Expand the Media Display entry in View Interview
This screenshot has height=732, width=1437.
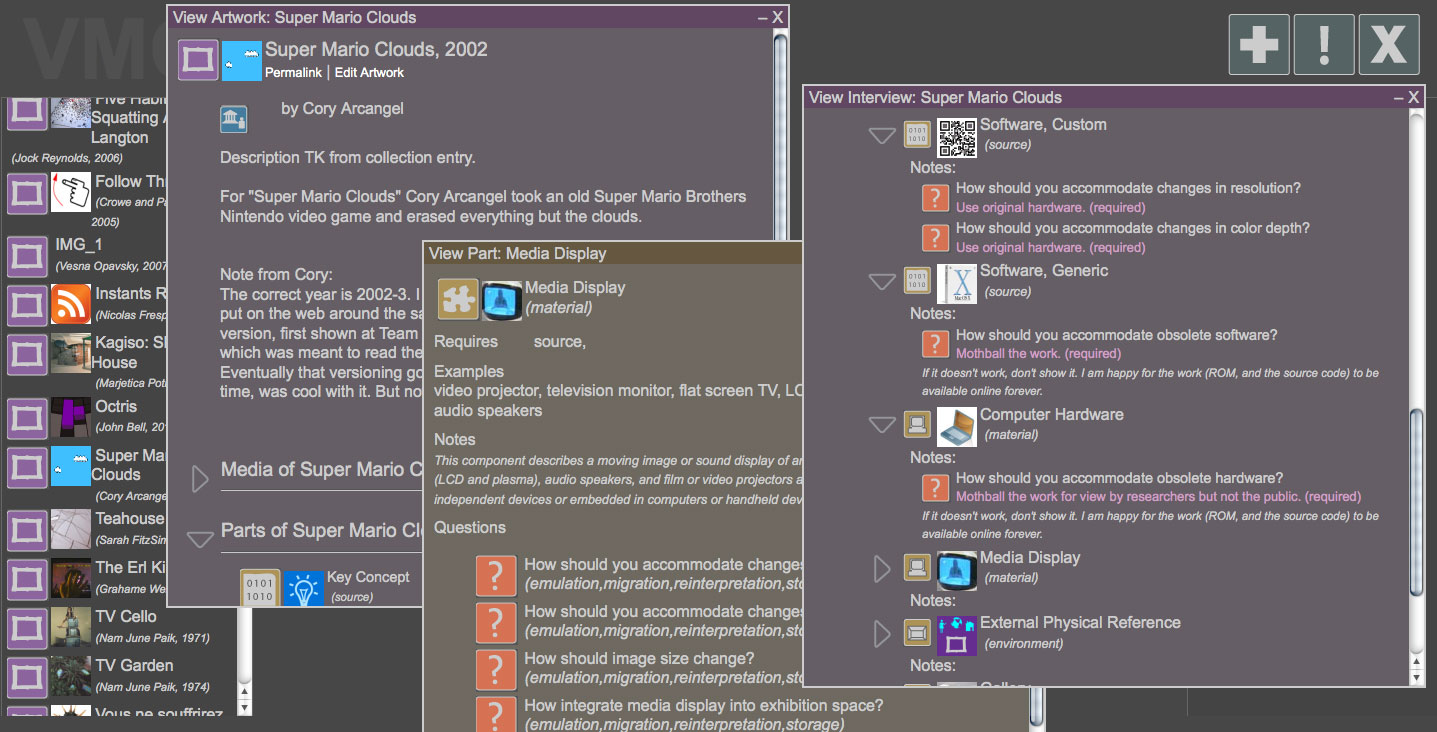pos(882,569)
